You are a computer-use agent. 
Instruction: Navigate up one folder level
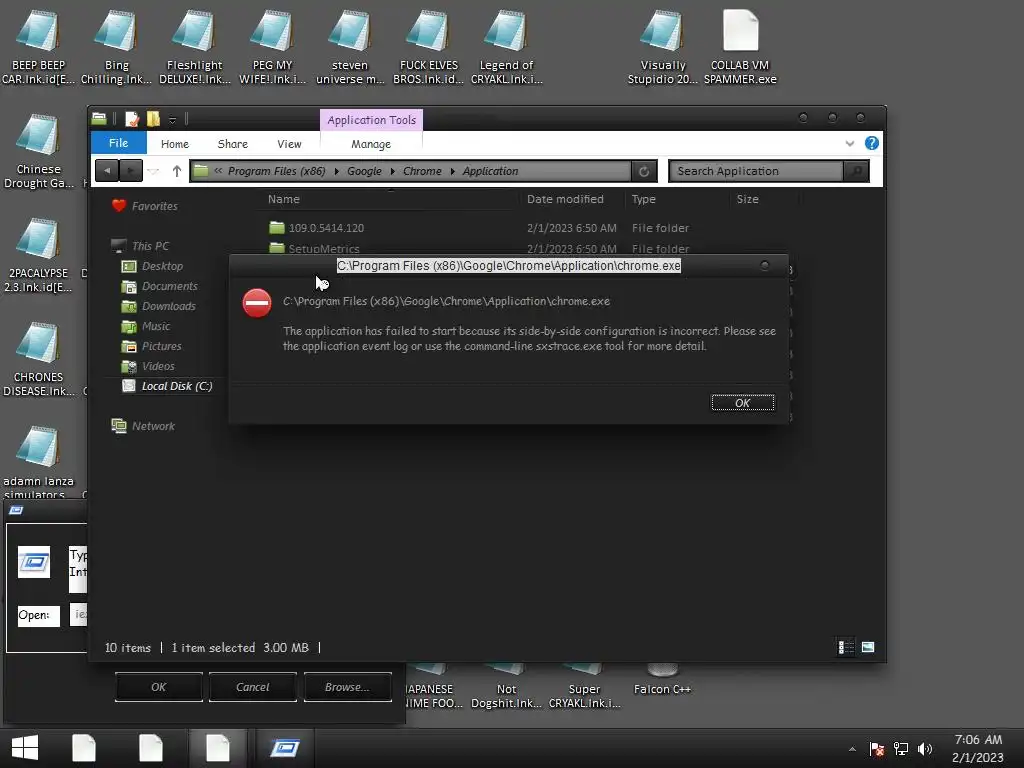pos(176,171)
